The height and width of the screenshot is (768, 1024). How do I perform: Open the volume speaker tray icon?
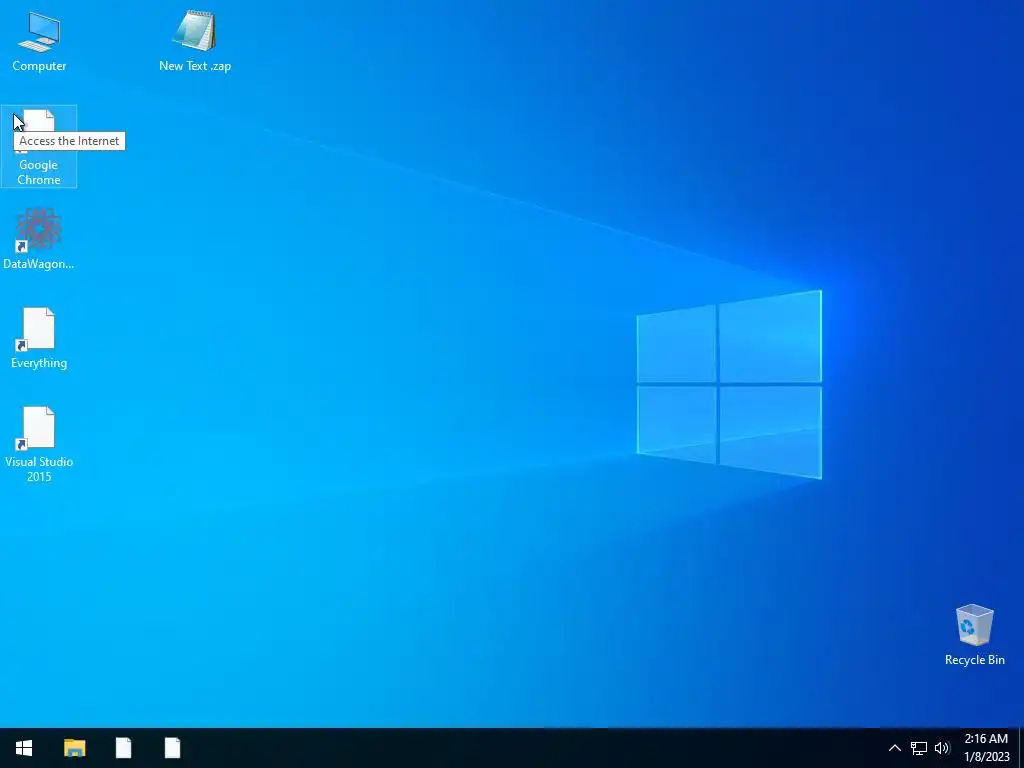pos(942,748)
